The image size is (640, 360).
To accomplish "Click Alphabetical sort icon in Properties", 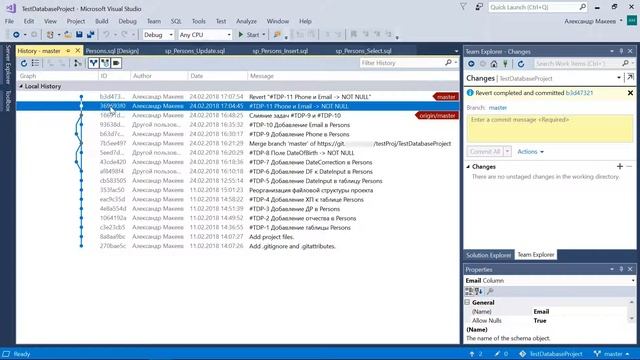I will click(478, 291).
